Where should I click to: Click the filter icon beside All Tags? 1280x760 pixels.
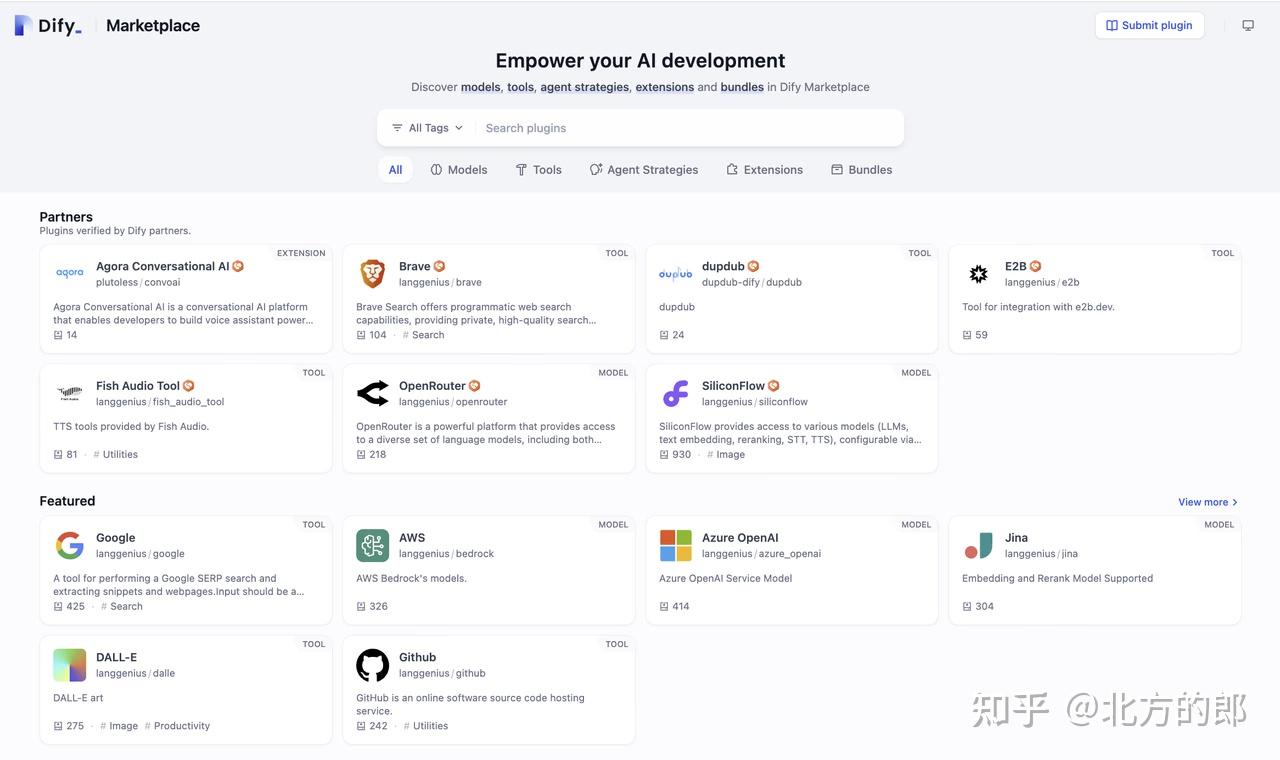point(397,128)
